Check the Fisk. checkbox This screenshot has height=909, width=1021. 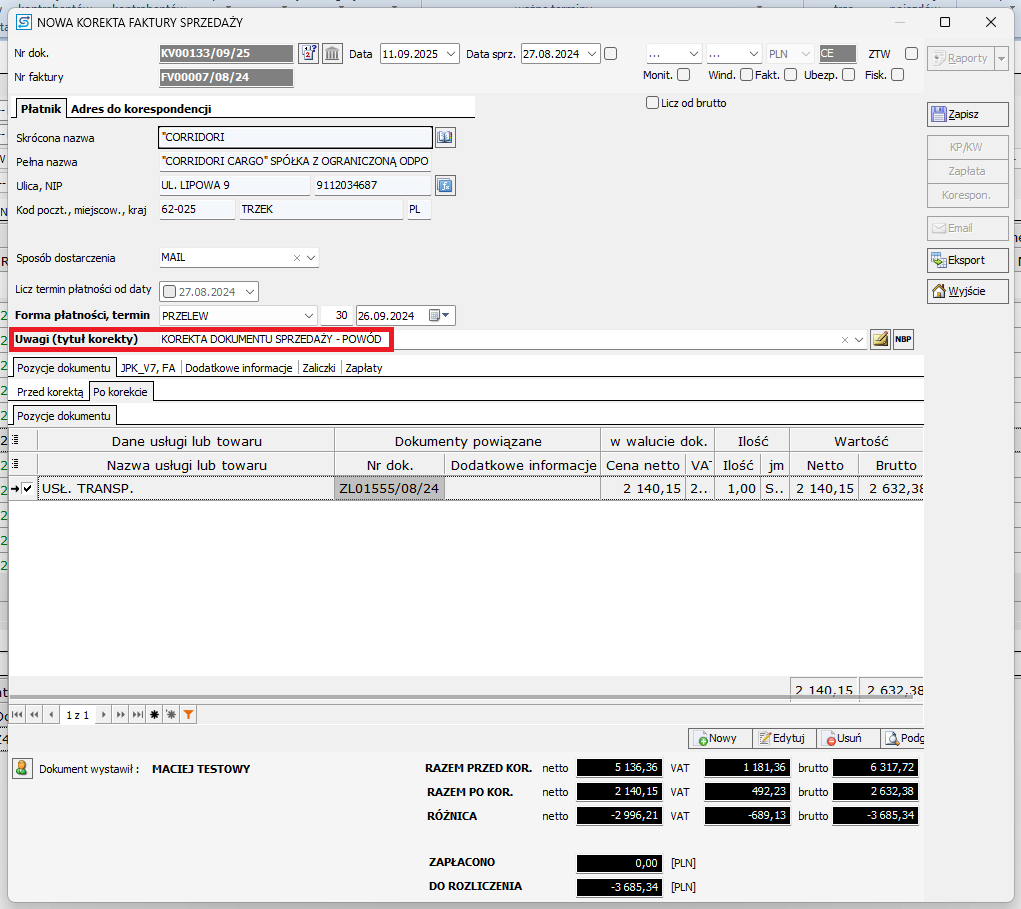tap(897, 74)
